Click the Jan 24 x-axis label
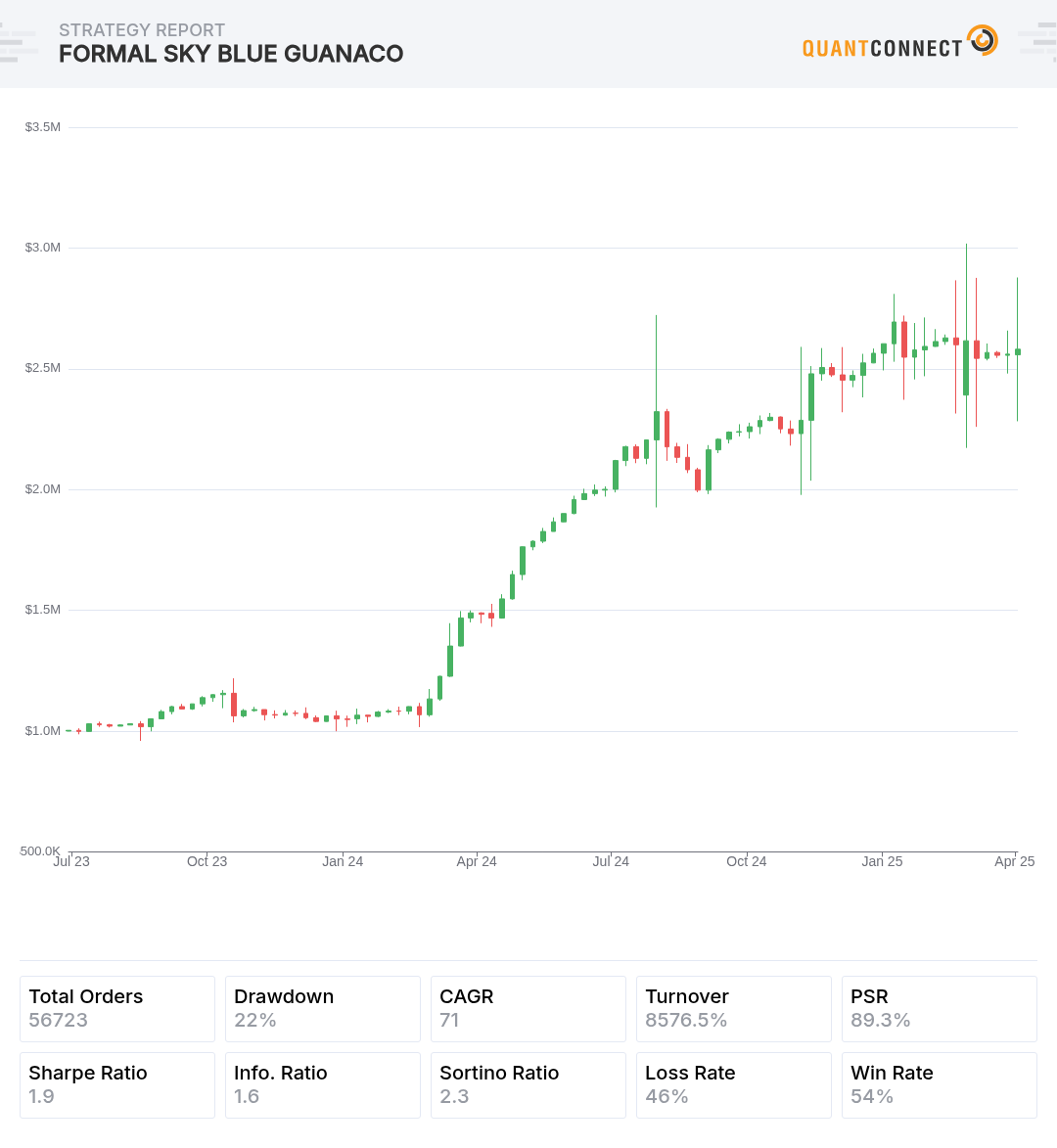Image resolution: width=1057 pixels, height=1148 pixels. click(x=343, y=861)
